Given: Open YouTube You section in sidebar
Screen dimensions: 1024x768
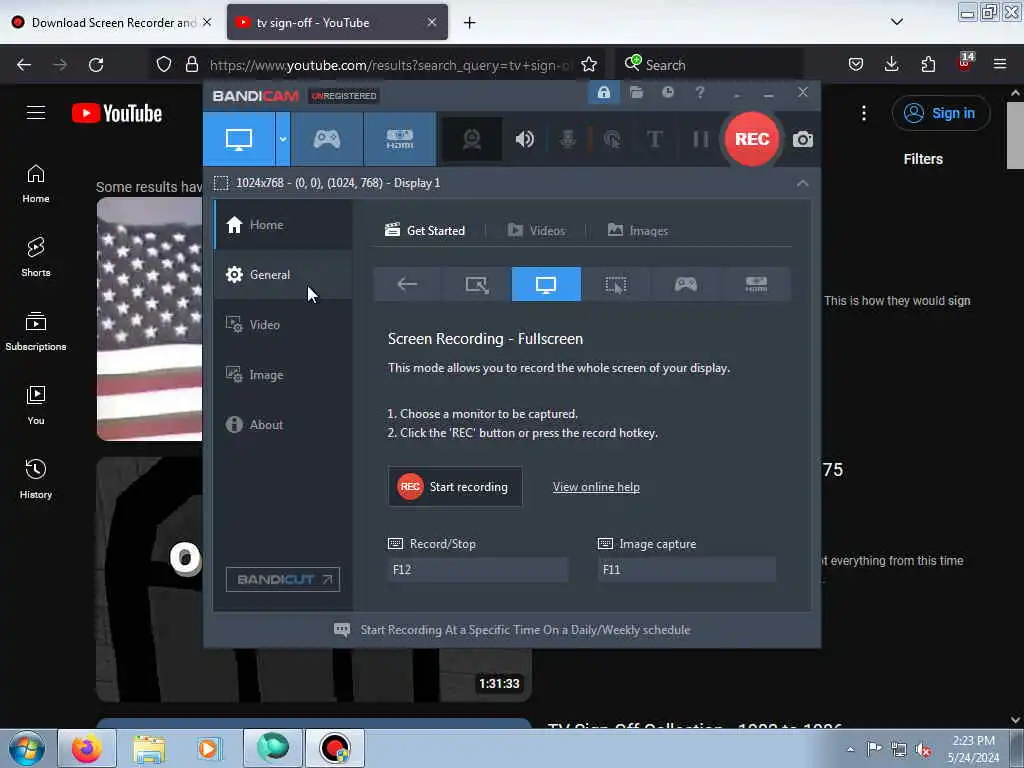Looking at the screenshot, I should [36, 406].
